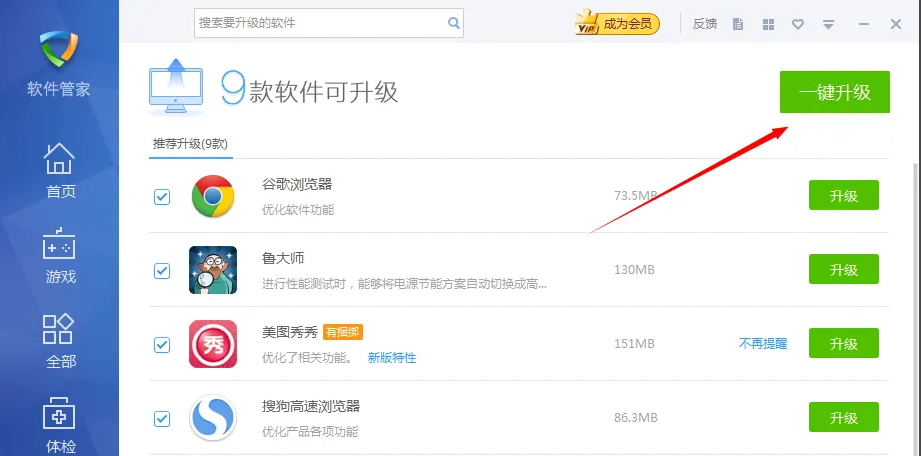Open the 首页 home section
Viewport: 921px width, 456px height.
[x=60, y=170]
